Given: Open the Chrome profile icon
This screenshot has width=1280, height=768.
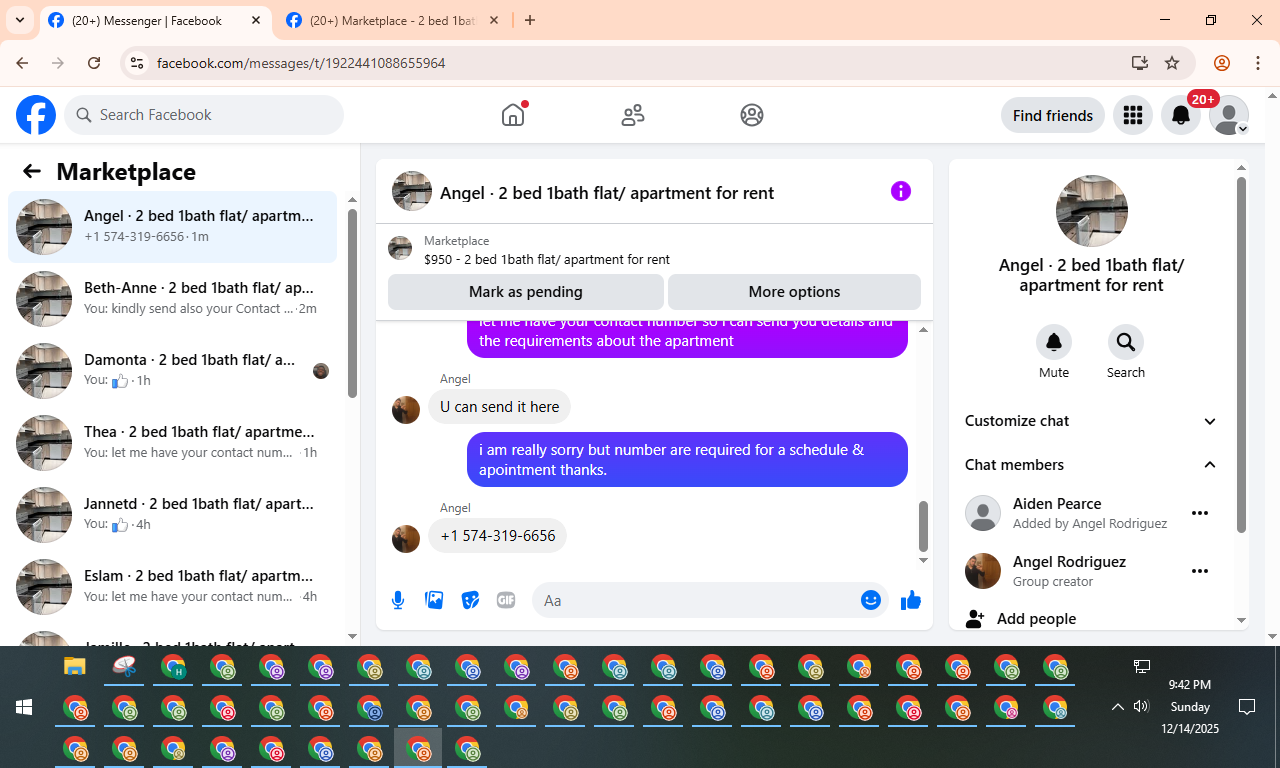Looking at the screenshot, I should click(1222, 63).
